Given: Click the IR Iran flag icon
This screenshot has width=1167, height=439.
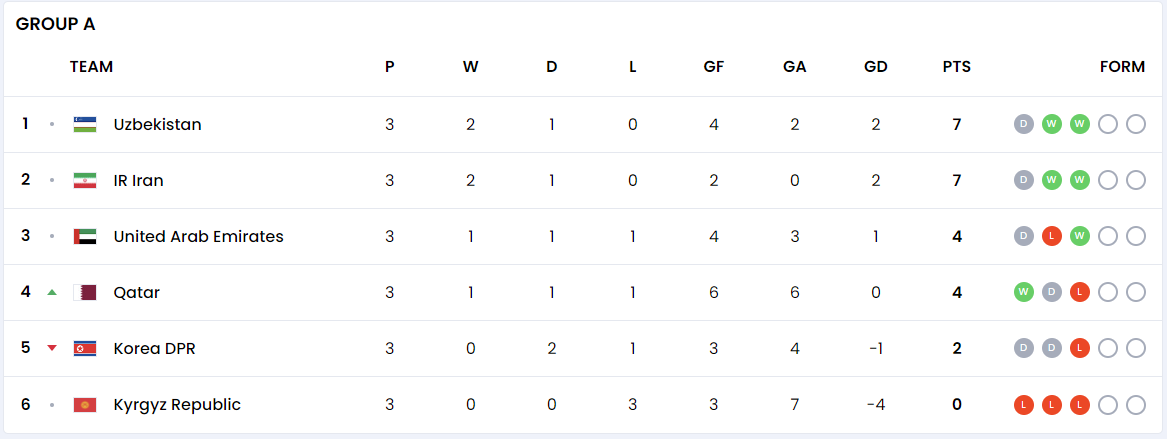Looking at the screenshot, I should (x=85, y=180).
